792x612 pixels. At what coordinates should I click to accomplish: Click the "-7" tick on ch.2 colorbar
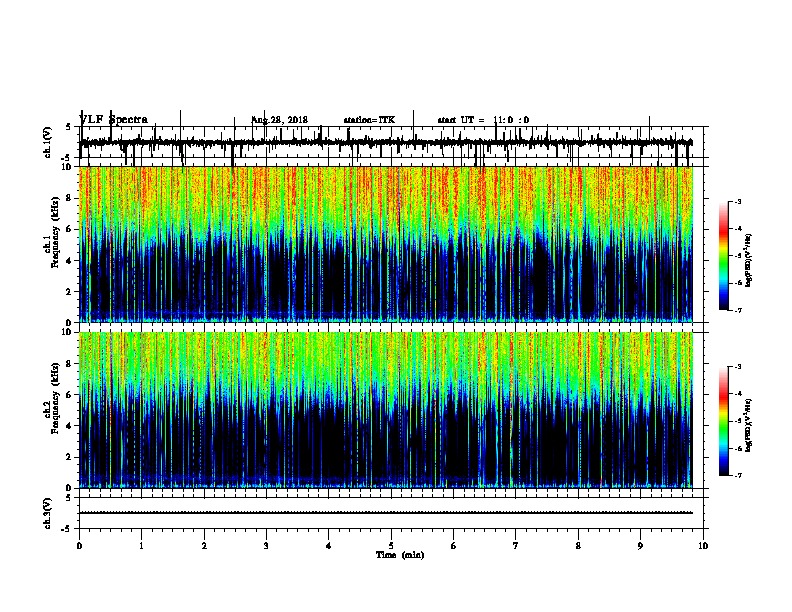click(x=738, y=475)
